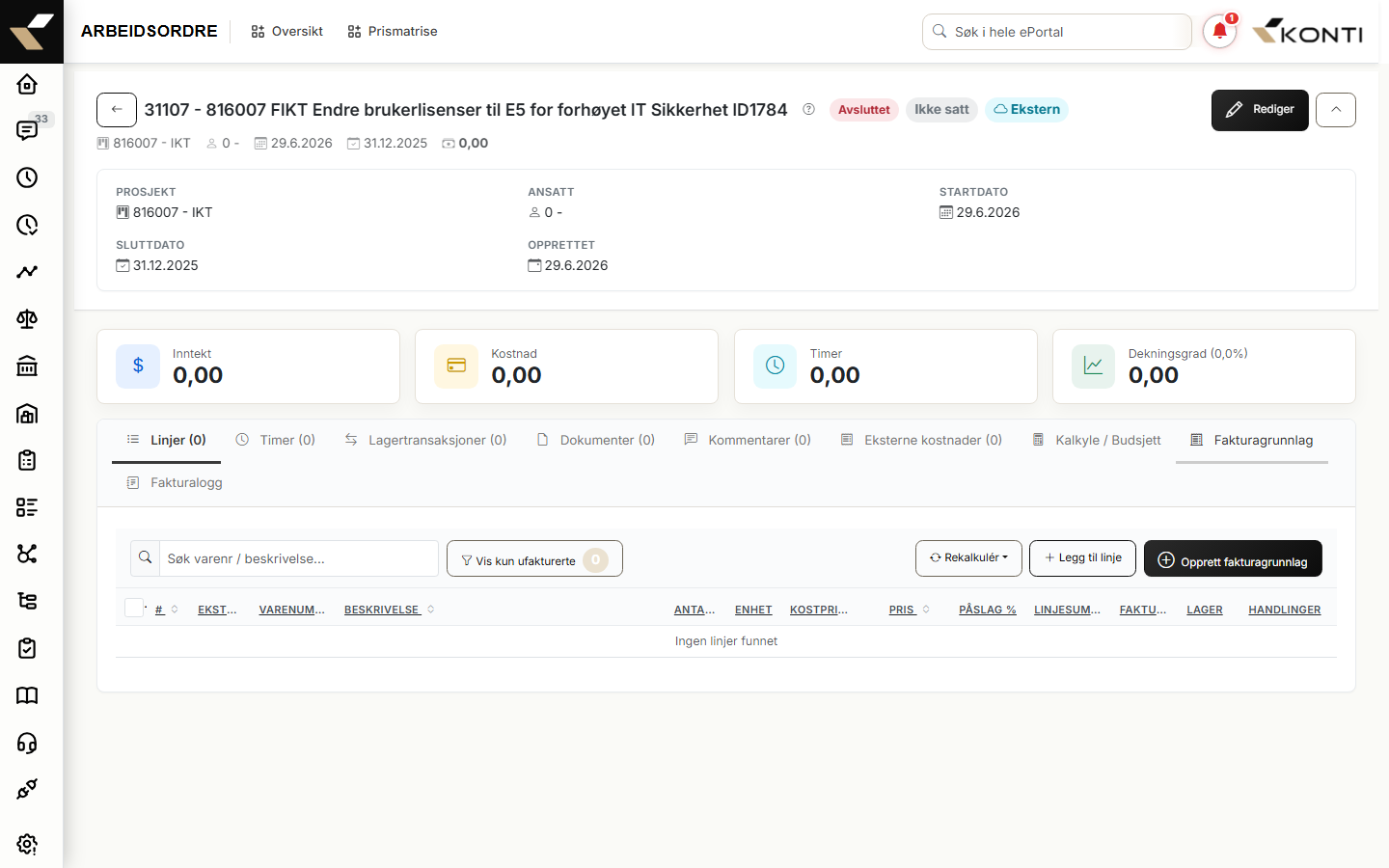Click the back arrow button
Viewport: 1389px width, 868px height.
117,109
